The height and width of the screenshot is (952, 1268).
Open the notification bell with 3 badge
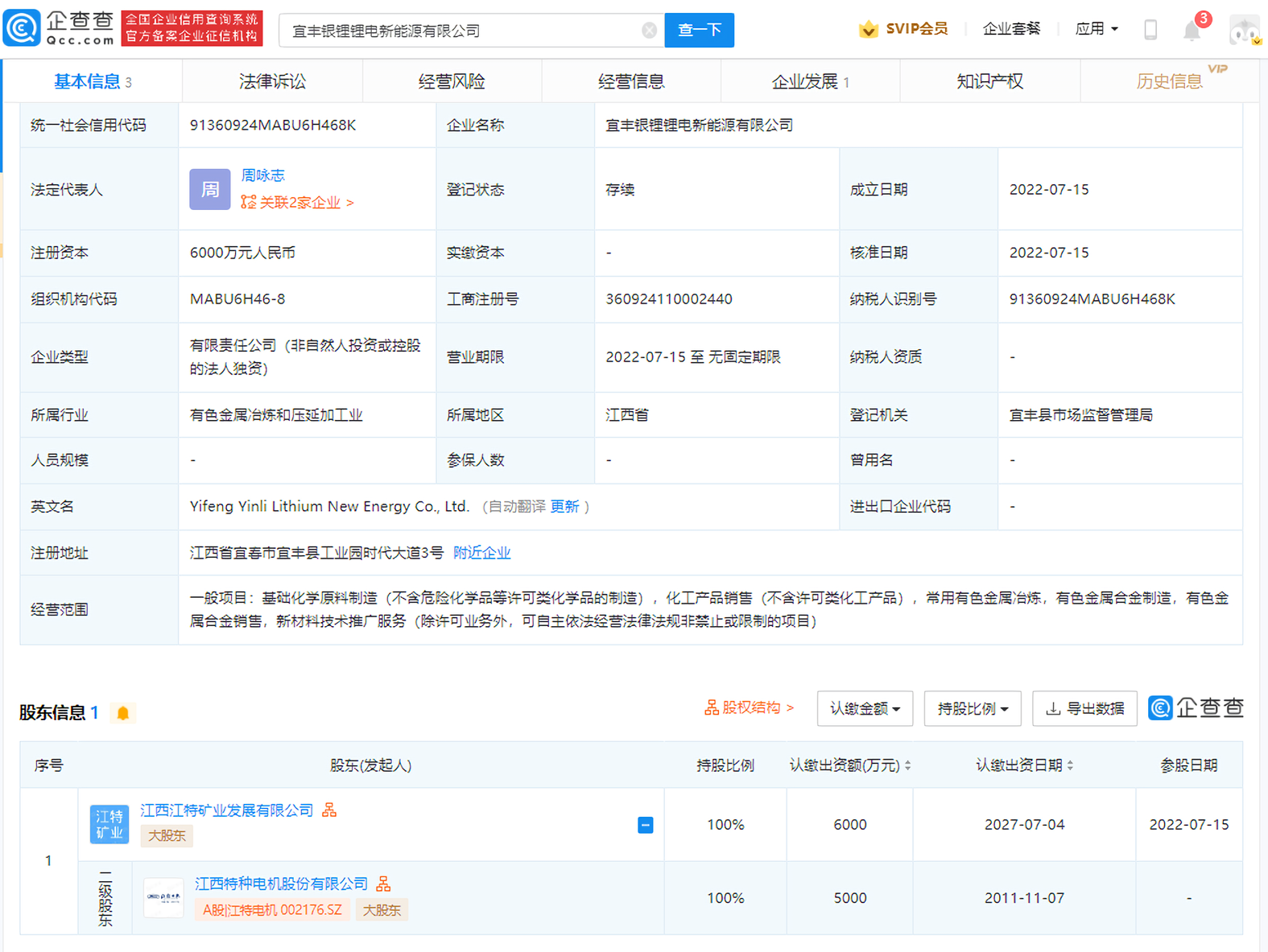tap(1192, 31)
